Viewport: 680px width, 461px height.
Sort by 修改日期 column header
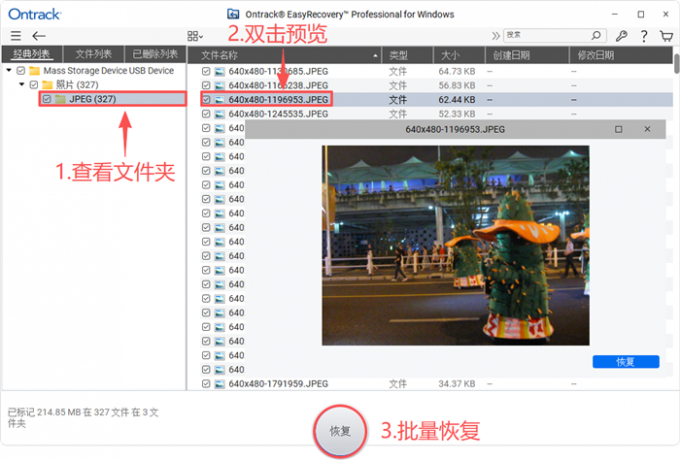pyautogui.click(x=621, y=55)
